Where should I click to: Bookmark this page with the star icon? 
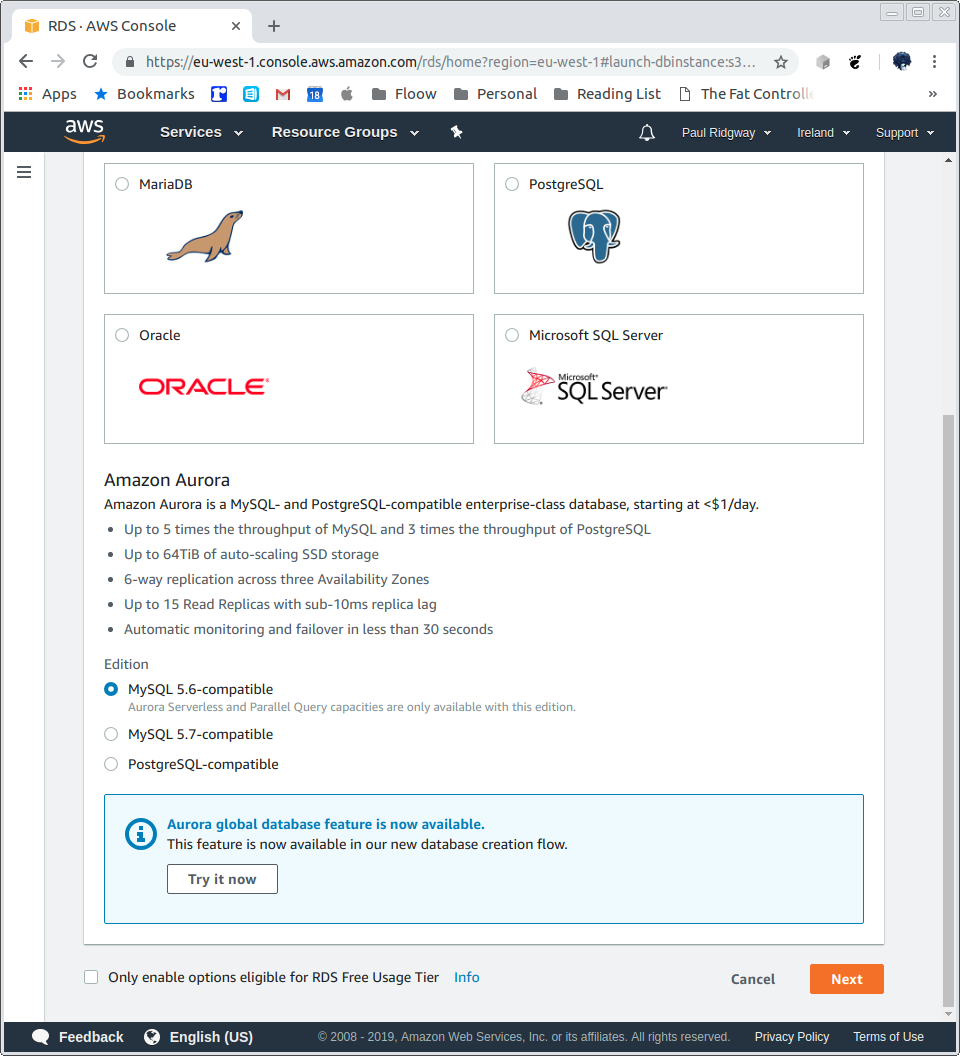coord(781,61)
